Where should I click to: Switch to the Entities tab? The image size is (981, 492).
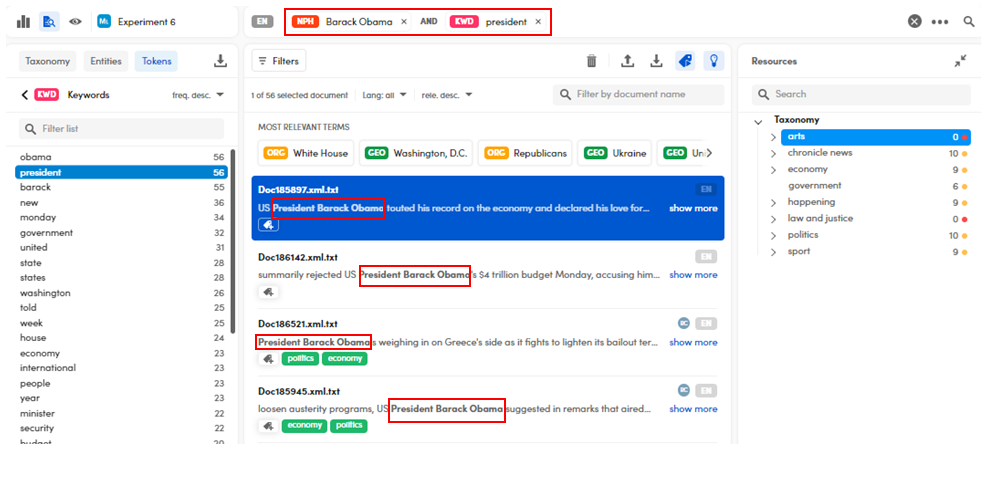pyautogui.click(x=106, y=61)
